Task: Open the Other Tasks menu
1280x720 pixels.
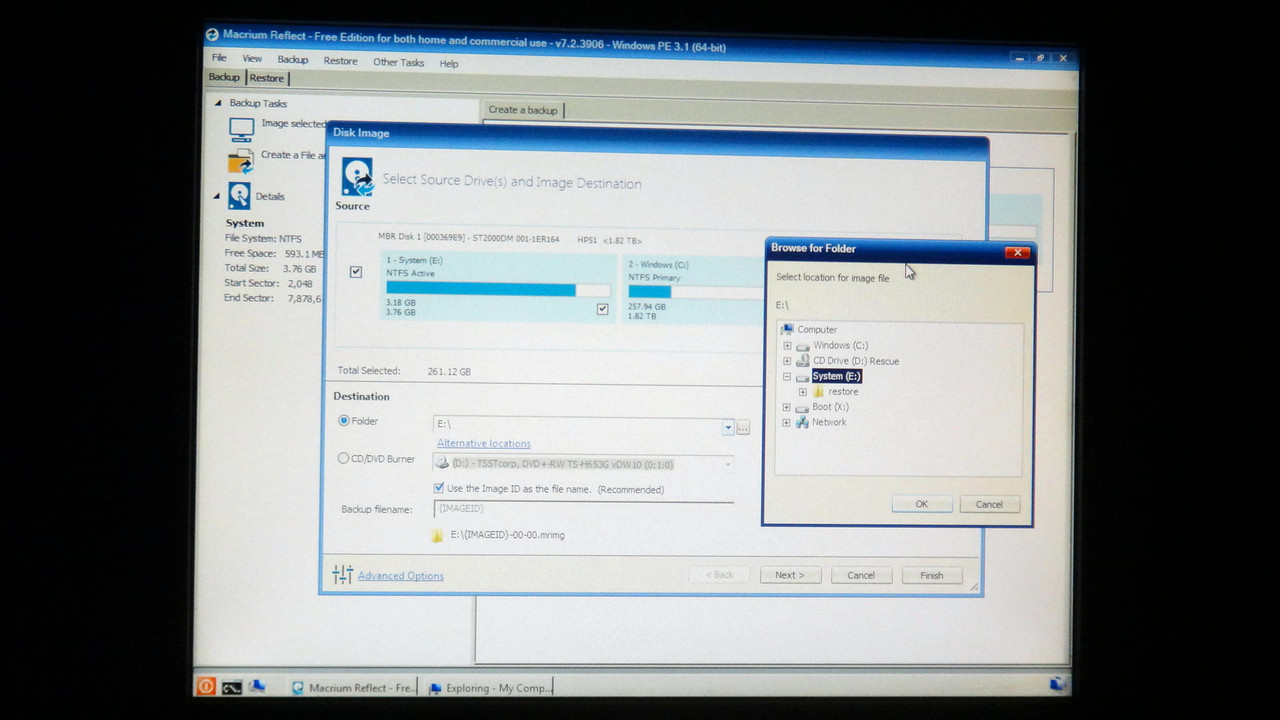Action: [399, 62]
